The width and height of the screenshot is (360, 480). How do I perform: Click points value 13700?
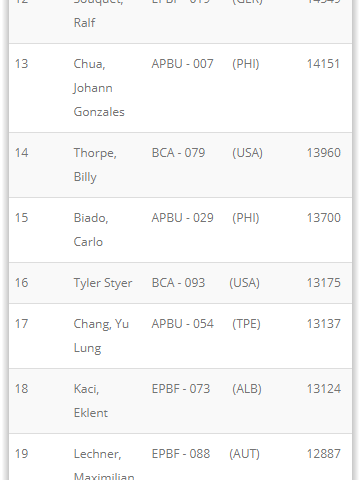click(x=324, y=218)
